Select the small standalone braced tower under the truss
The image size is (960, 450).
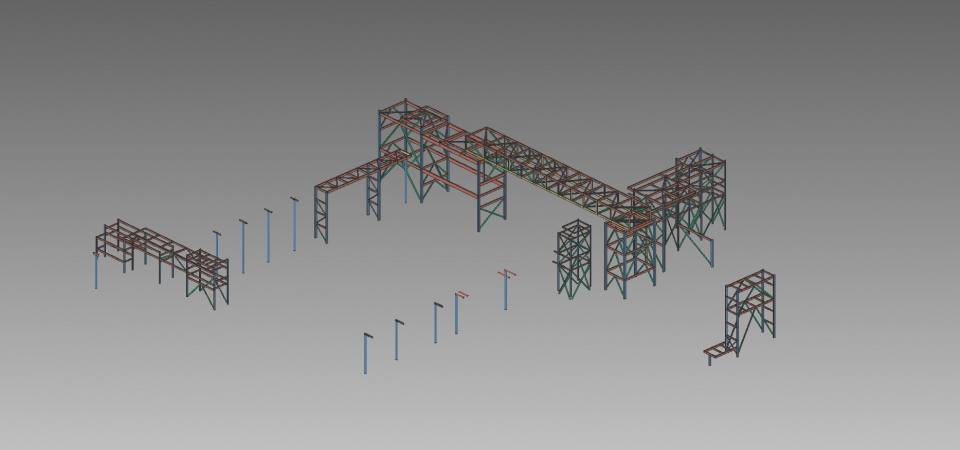pyautogui.click(x=574, y=258)
